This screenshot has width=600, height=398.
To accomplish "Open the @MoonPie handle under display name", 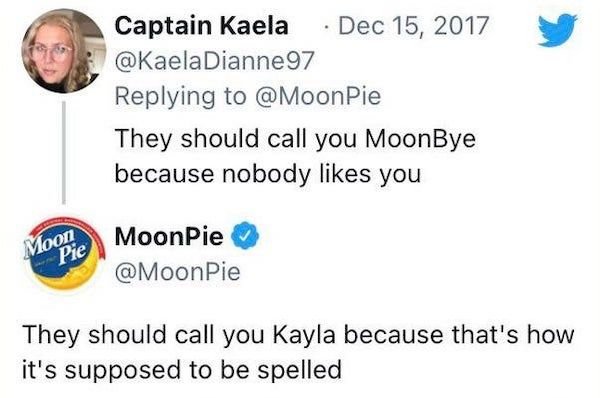I will pos(178,272).
